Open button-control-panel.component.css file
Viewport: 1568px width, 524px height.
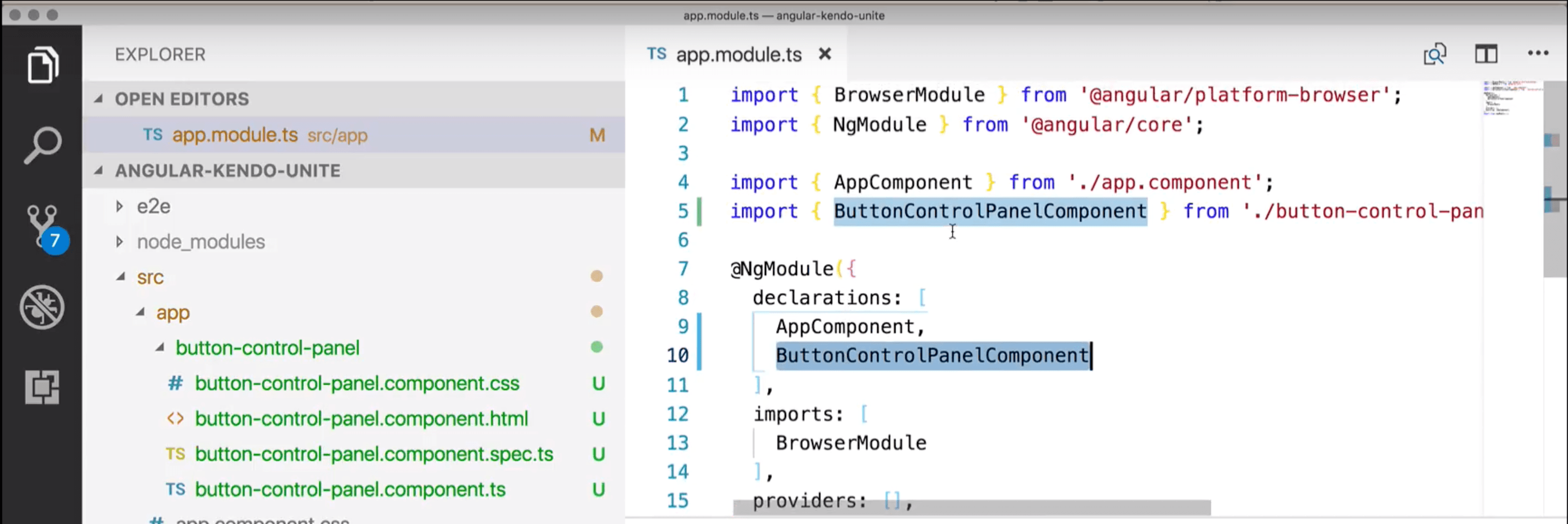point(357,383)
